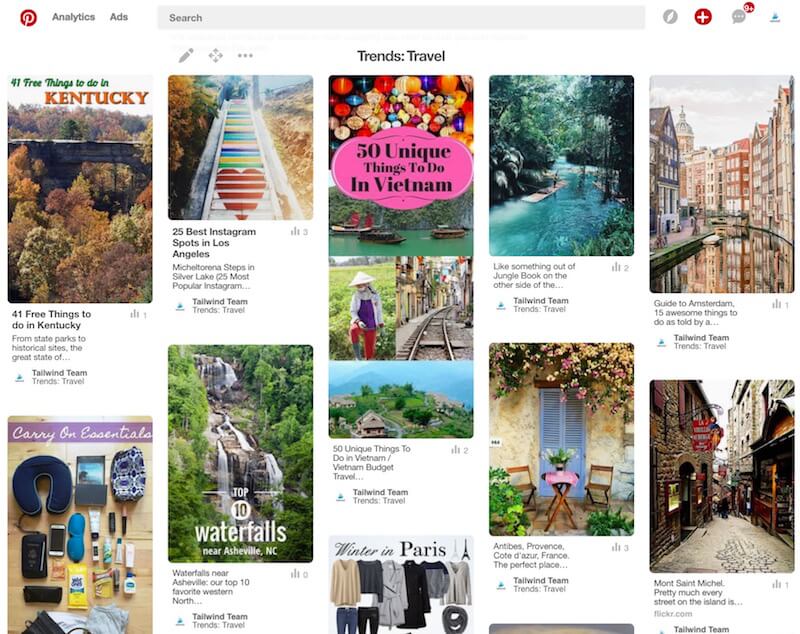Open the 50 Unique Things Vietnam pin image

tap(401, 257)
